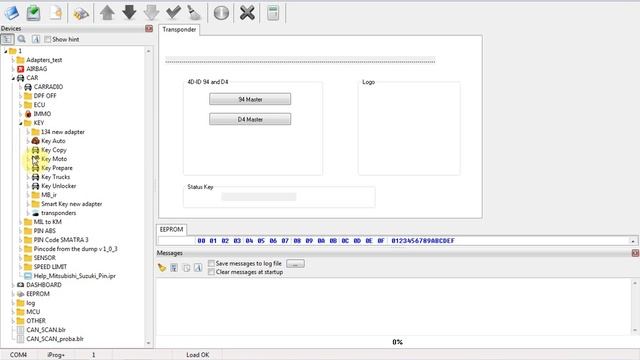Click the COM4 status bar entry
Image resolution: width=640 pixels, height=360 pixels.
tap(18, 355)
